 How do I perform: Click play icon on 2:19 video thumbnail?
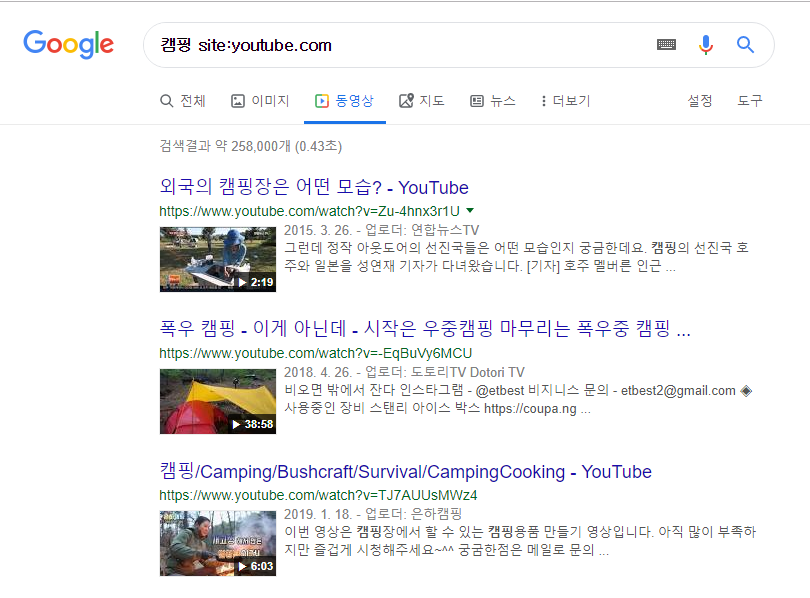(242, 282)
